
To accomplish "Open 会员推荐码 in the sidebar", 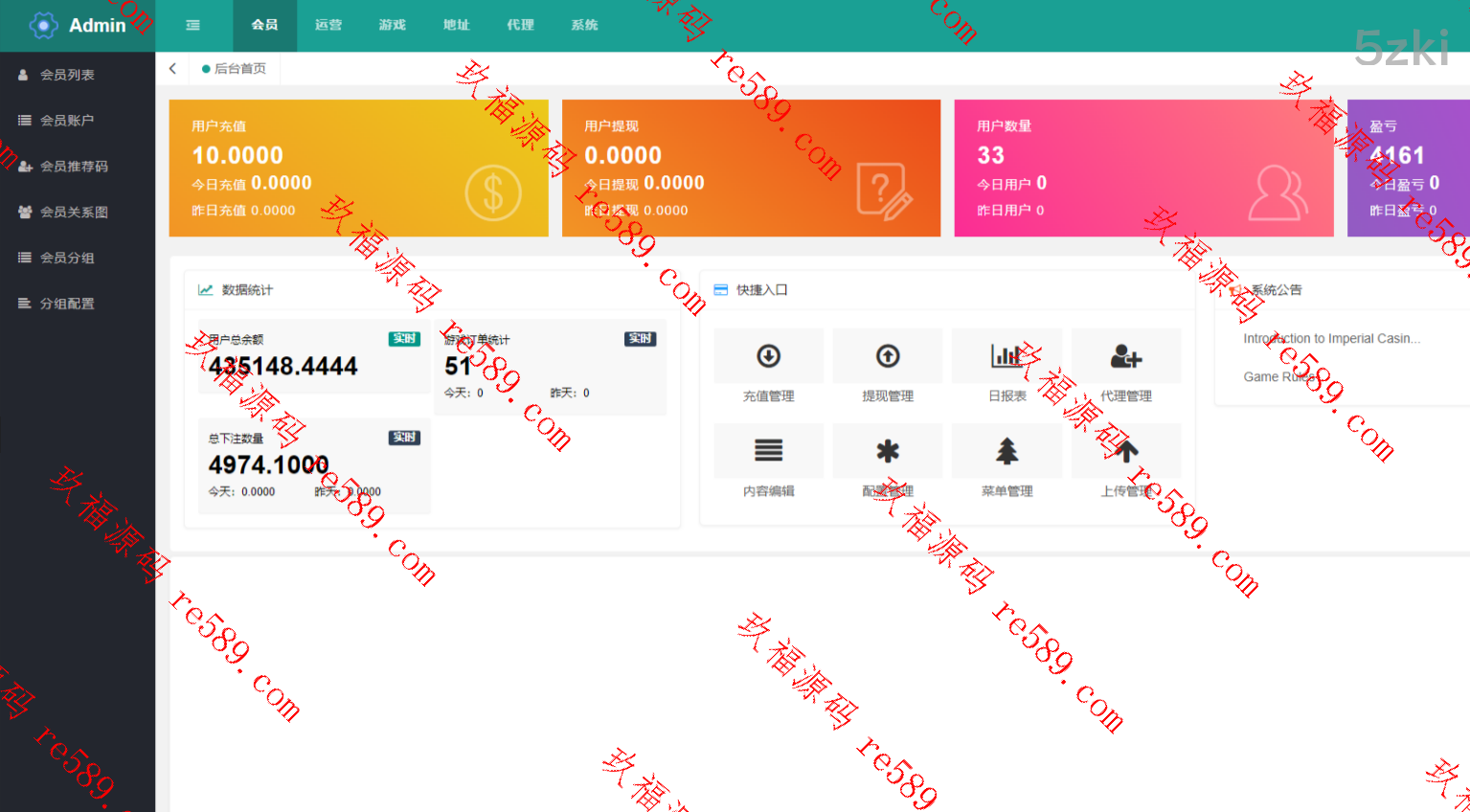I will [74, 167].
